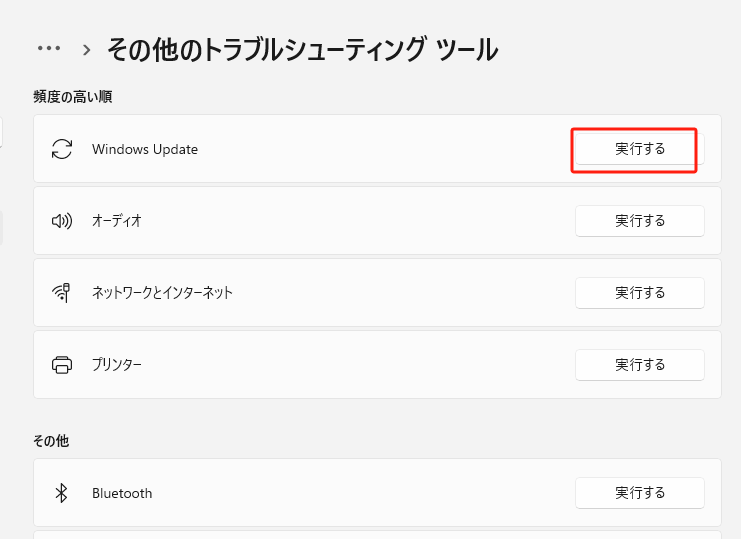The image size is (741, 539).
Task: Click the その他 section heading
Action: [x=51, y=441]
